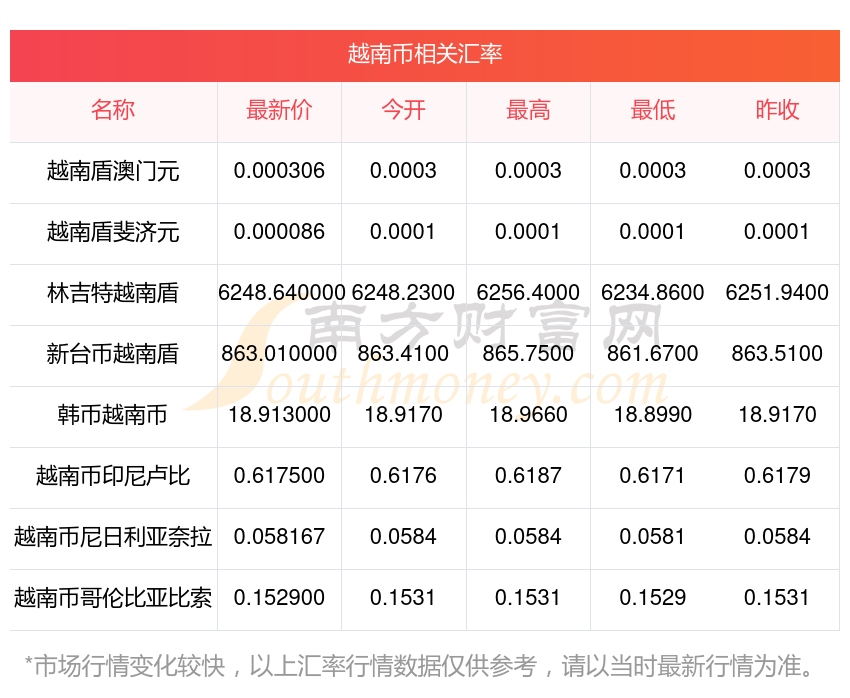
Task: Click opening value 863.4100
Action: (403, 354)
